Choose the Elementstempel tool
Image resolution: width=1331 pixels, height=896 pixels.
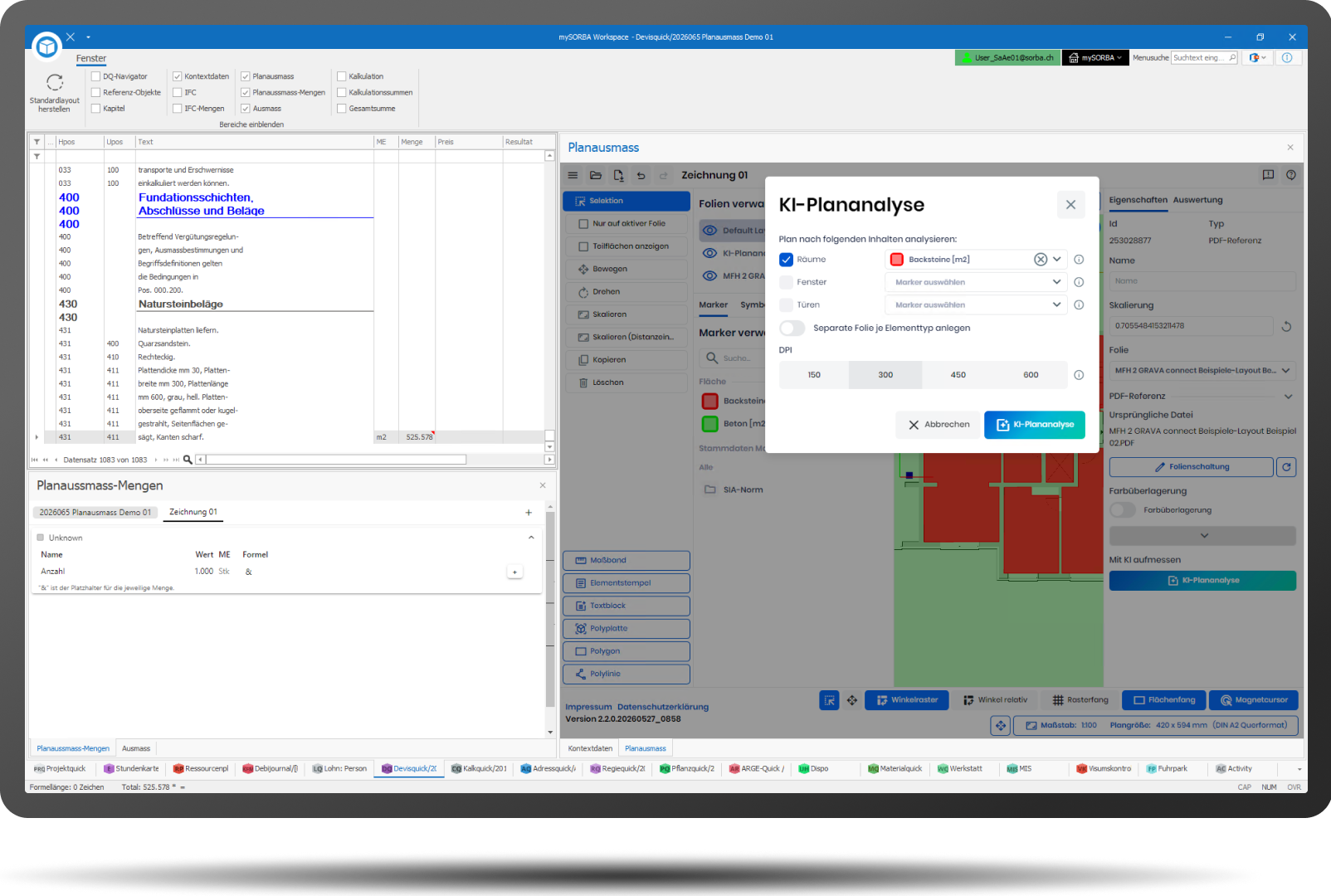(626, 583)
